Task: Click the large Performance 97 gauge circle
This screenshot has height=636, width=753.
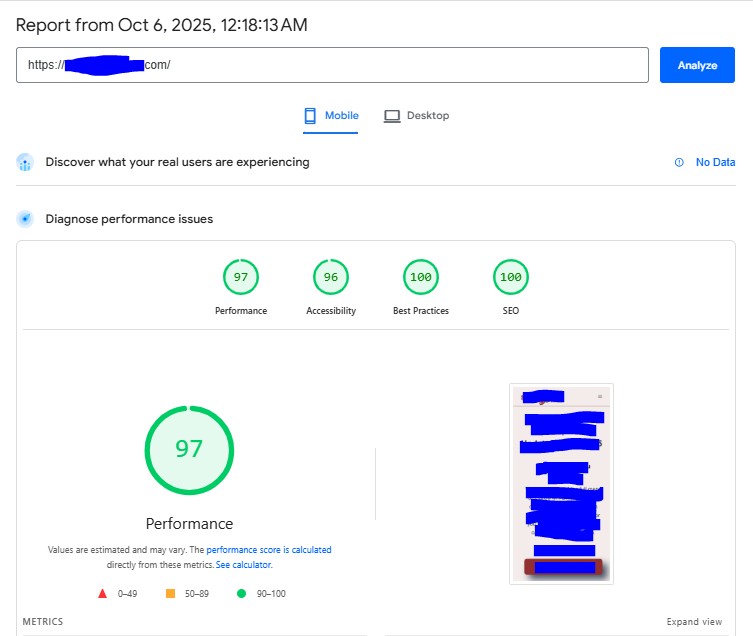Action: (189, 449)
